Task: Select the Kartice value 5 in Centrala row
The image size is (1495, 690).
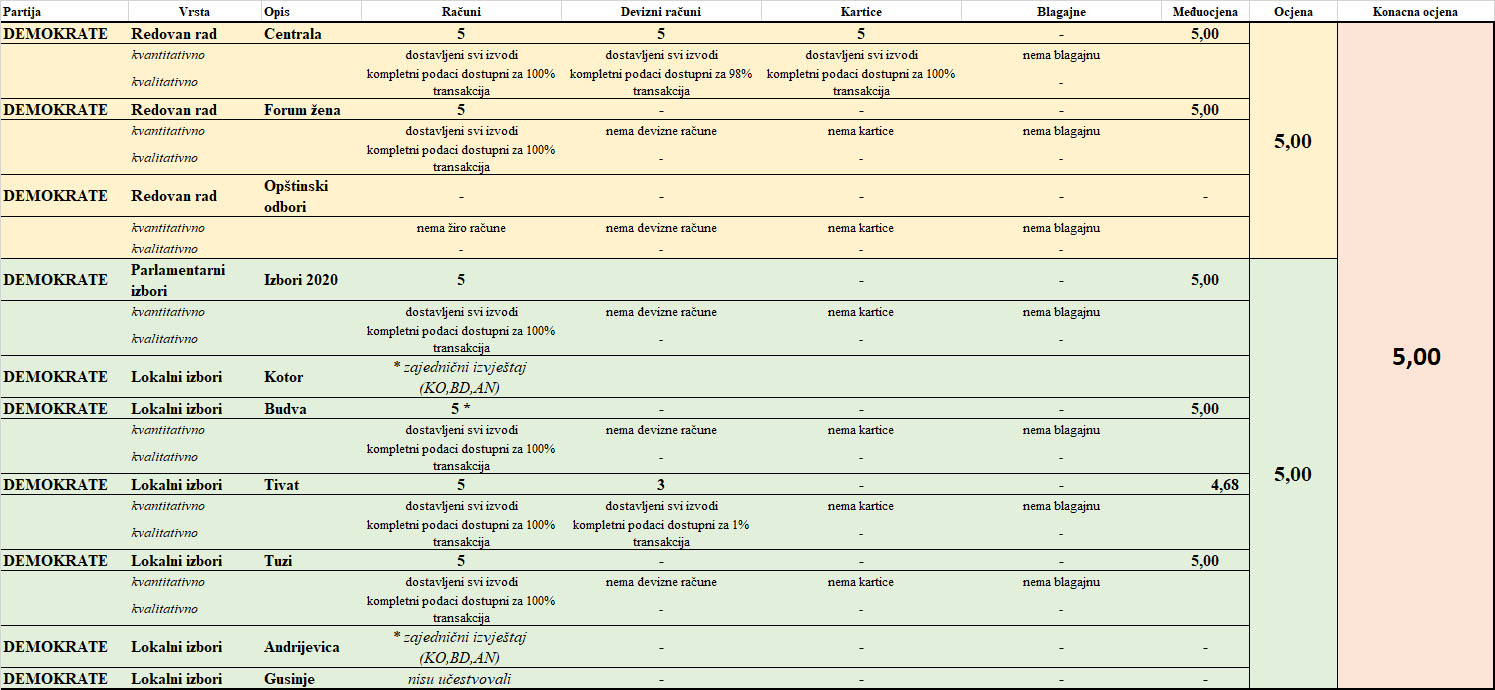Action: click(x=861, y=34)
